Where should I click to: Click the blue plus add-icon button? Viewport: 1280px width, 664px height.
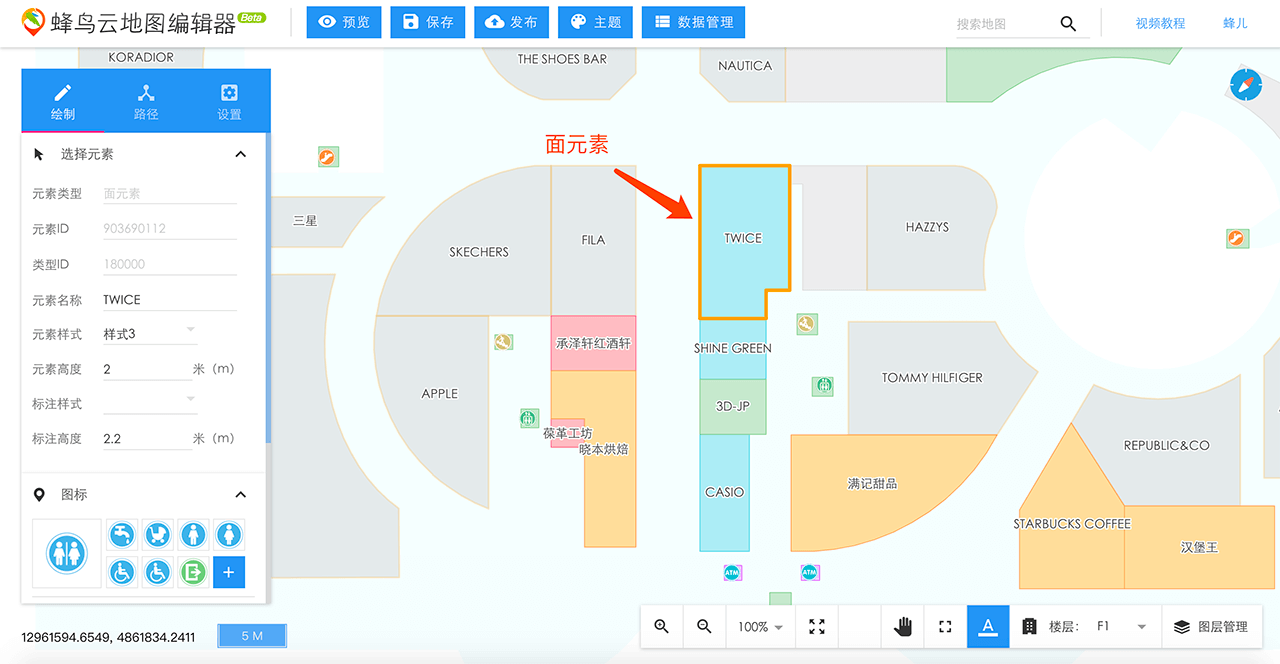pos(229,572)
